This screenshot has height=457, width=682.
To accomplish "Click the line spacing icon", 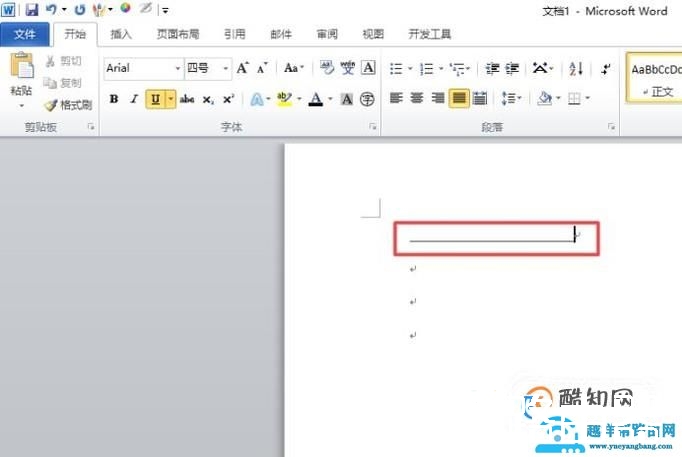I will pyautogui.click(x=508, y=98).
